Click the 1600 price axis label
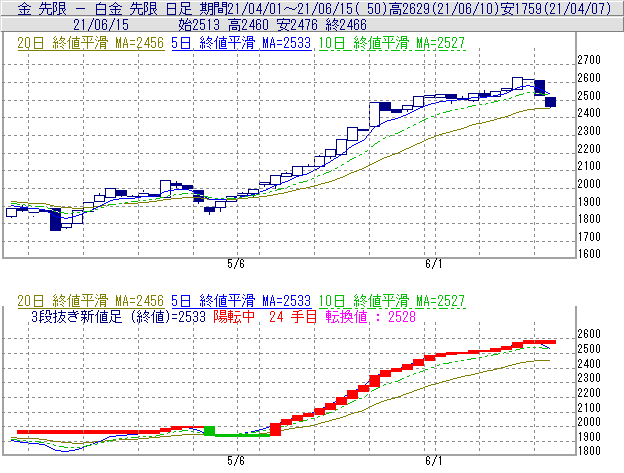The height and width of the screenshot is (473, 624). tap(589, 254)
